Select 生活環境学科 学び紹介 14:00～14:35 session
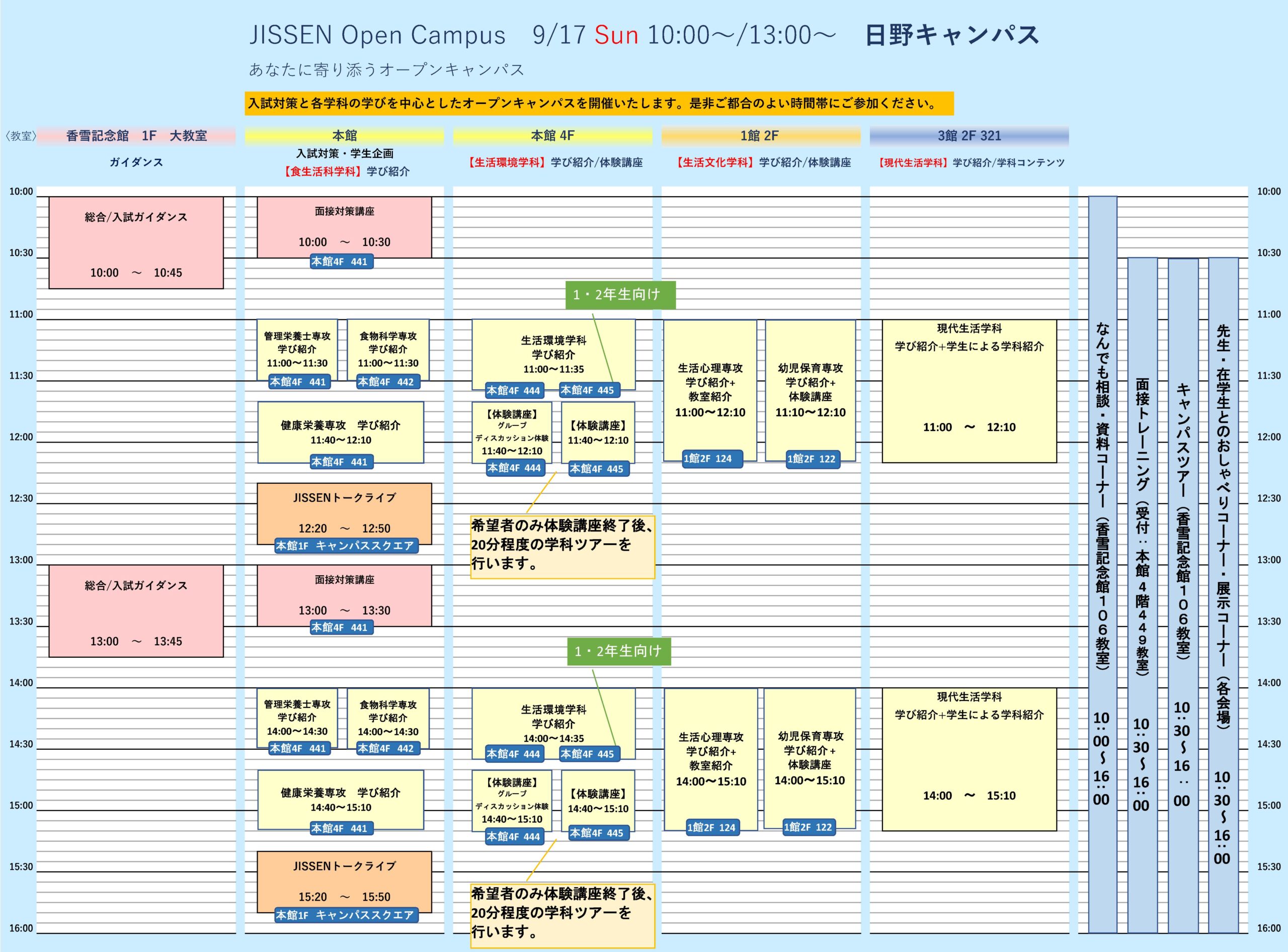Screen dimensions: 1288x952 pyautogui.click(x=553, y=723)
